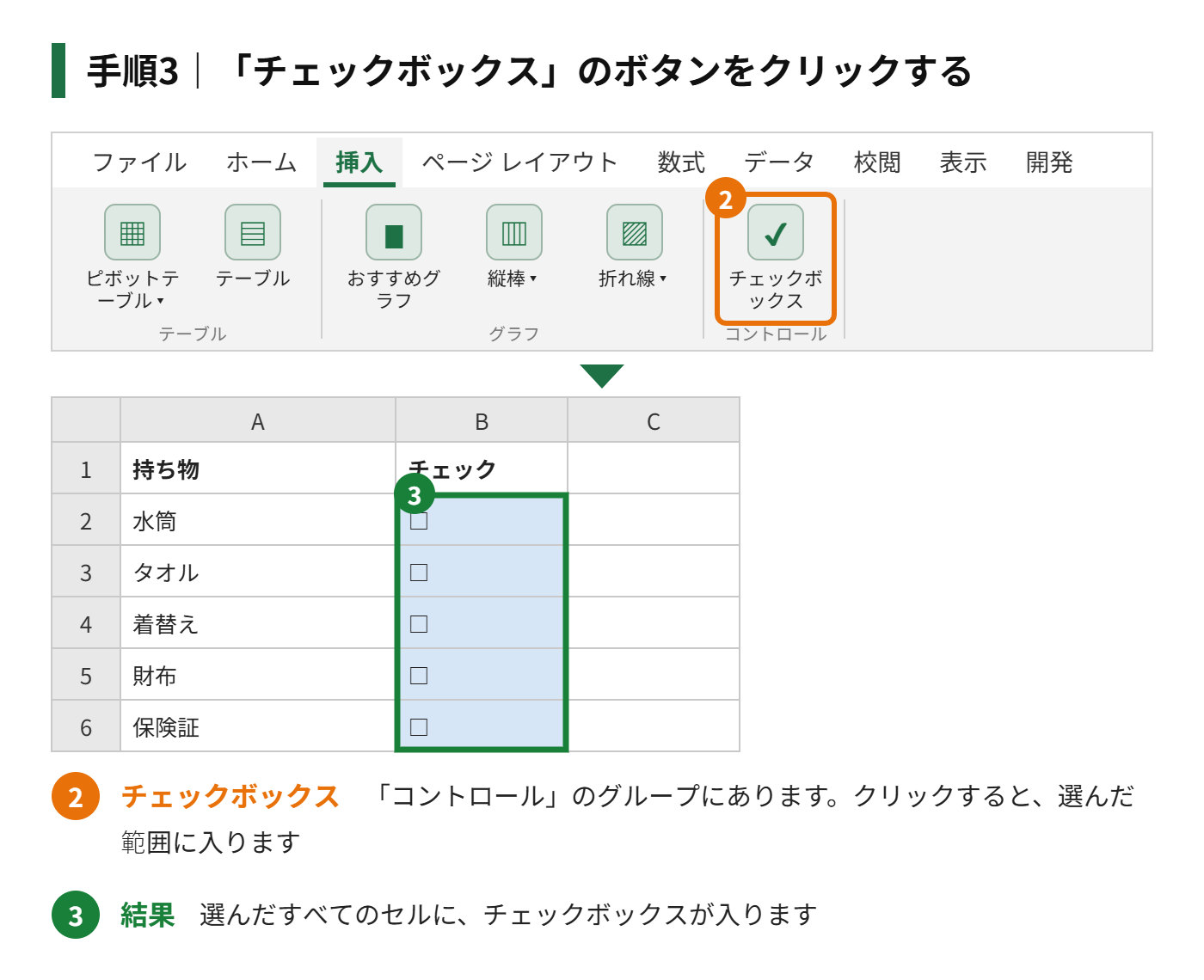Open the ページ レイアウト tab
The image size is (1204, 980).
point(519,162)
